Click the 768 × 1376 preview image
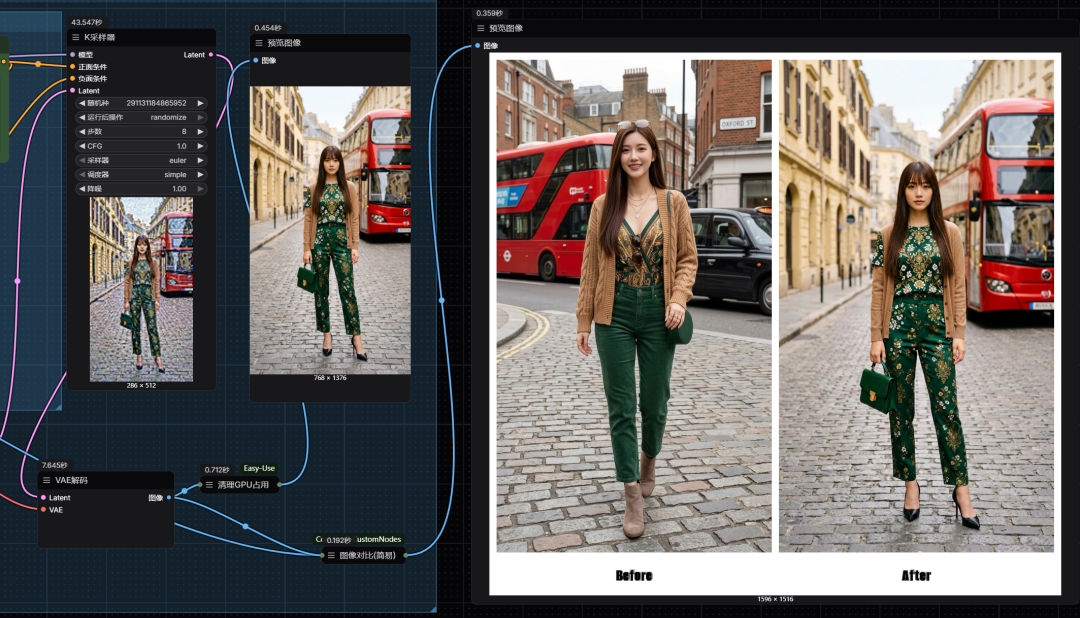1080x618 pixels. point(330,230)
